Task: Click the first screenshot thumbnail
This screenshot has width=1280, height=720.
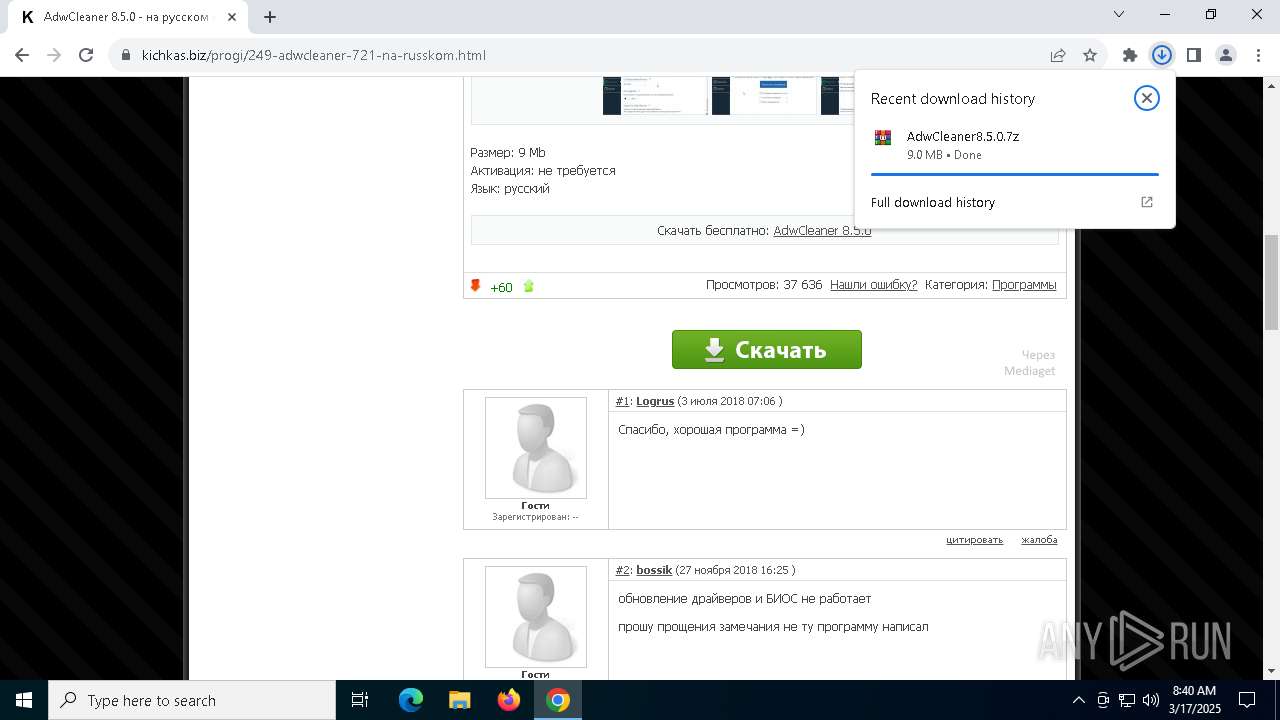Action: pos(655,96)
